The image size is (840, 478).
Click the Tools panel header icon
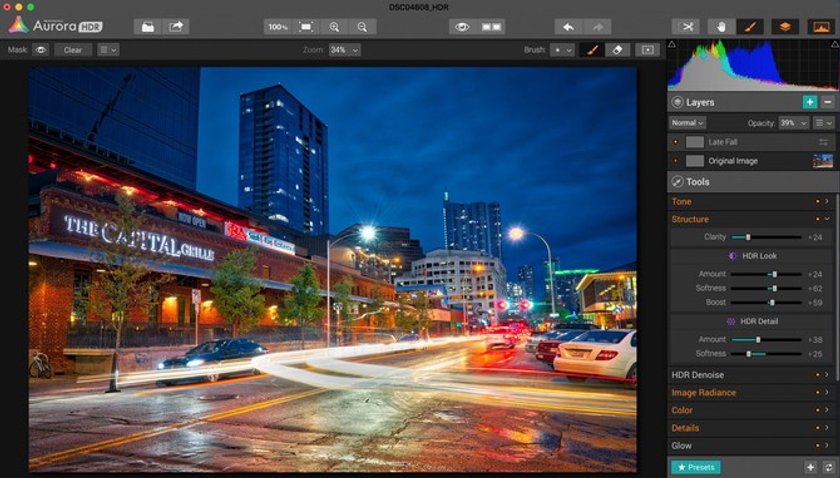[678, 182]
